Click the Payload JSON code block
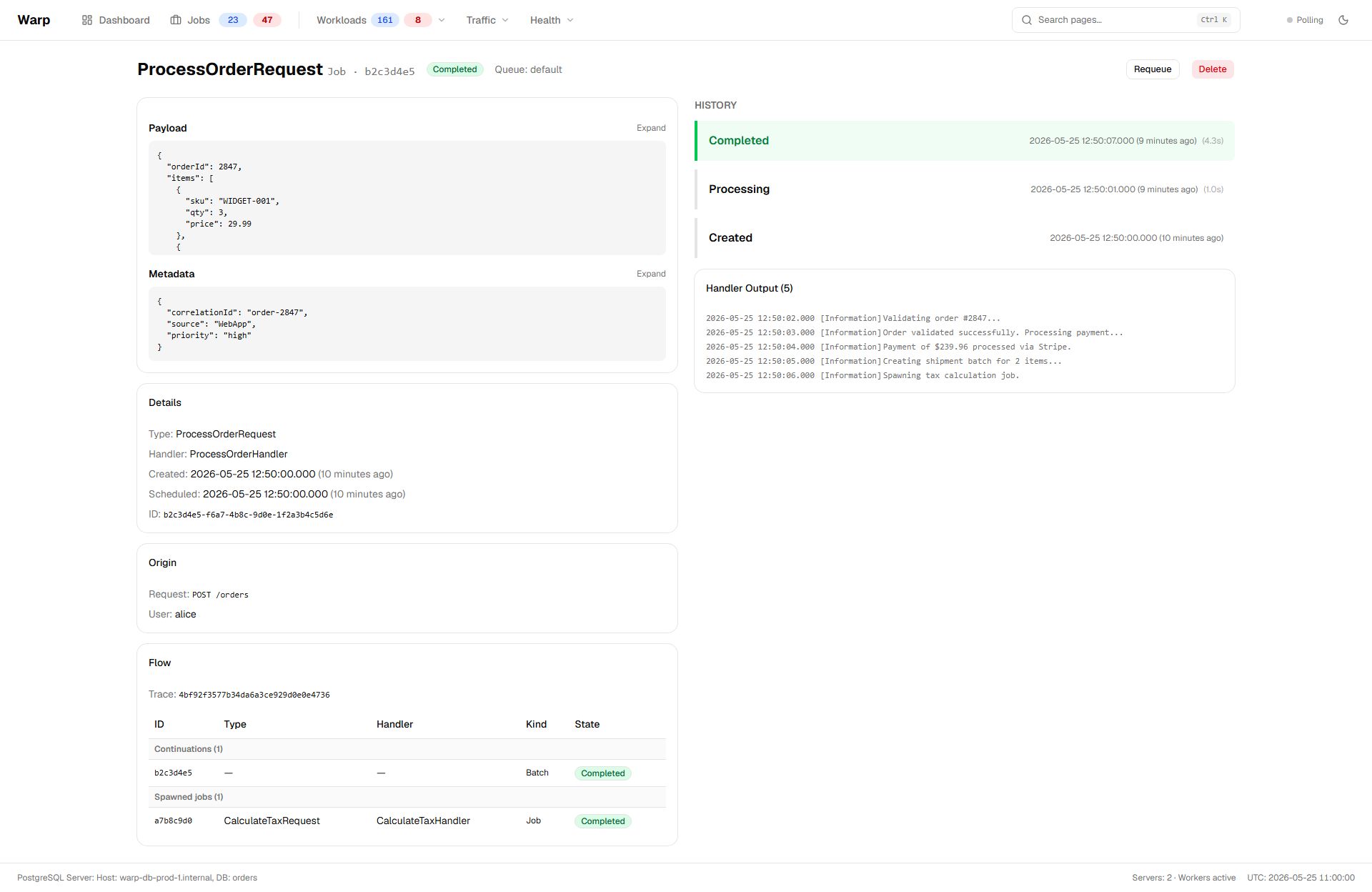This screenshot has width=1372, height=892. pyautogui.click(x=407, y=198)
